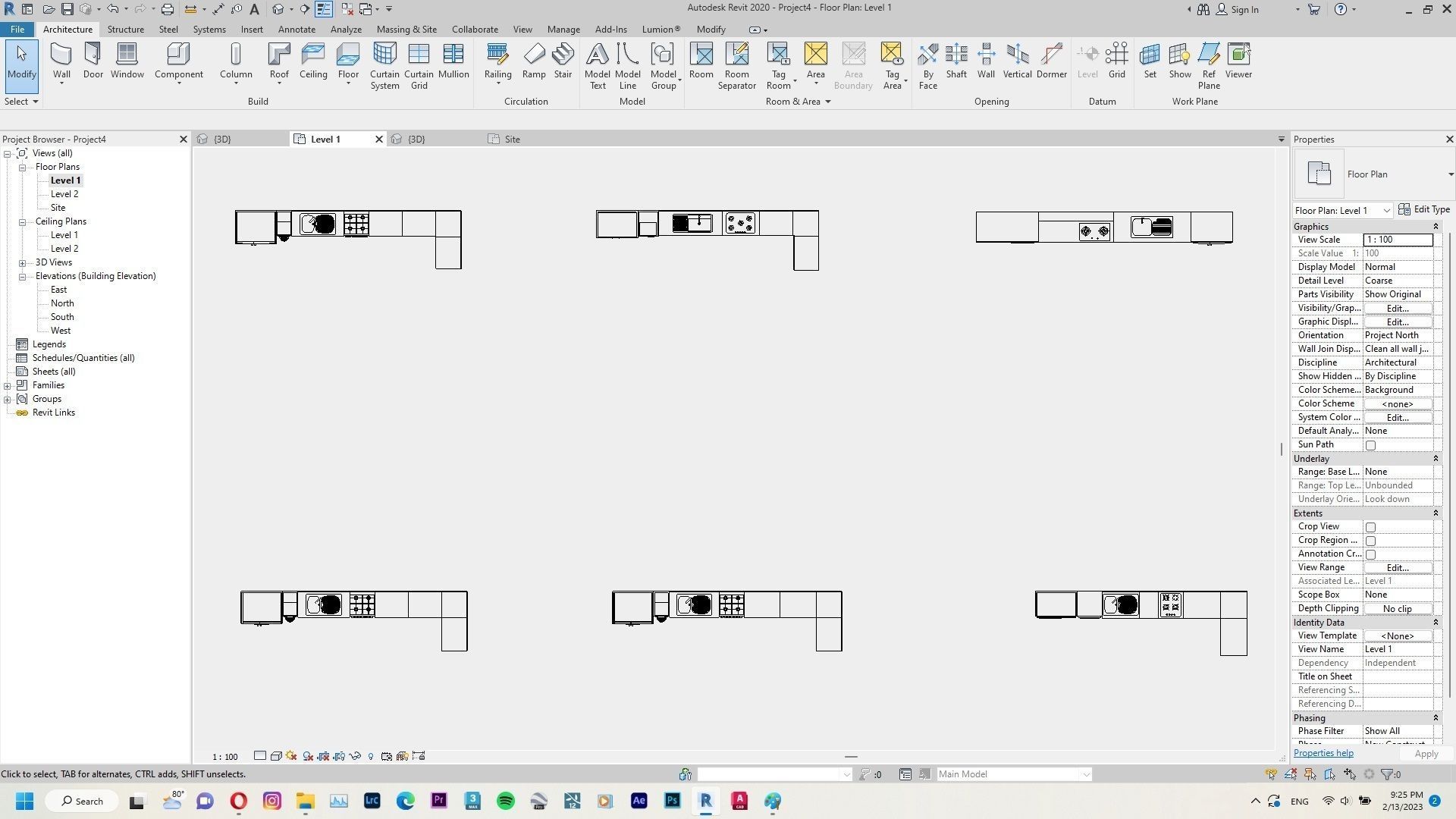
Task: Open Spotify from the taskbar
Action: [x=506, y=801]
